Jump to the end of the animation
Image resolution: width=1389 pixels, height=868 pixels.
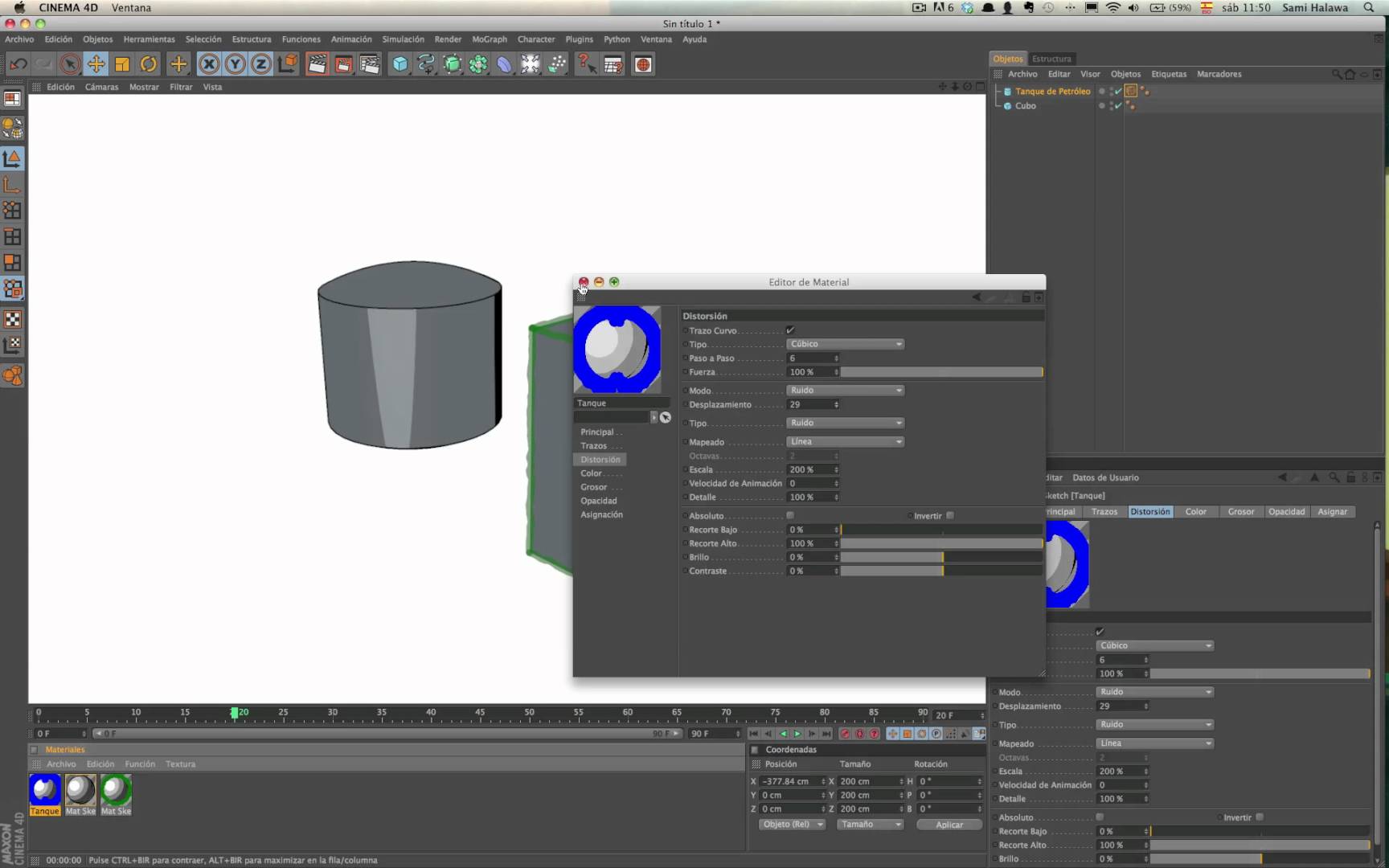click(x=826, y=734)
